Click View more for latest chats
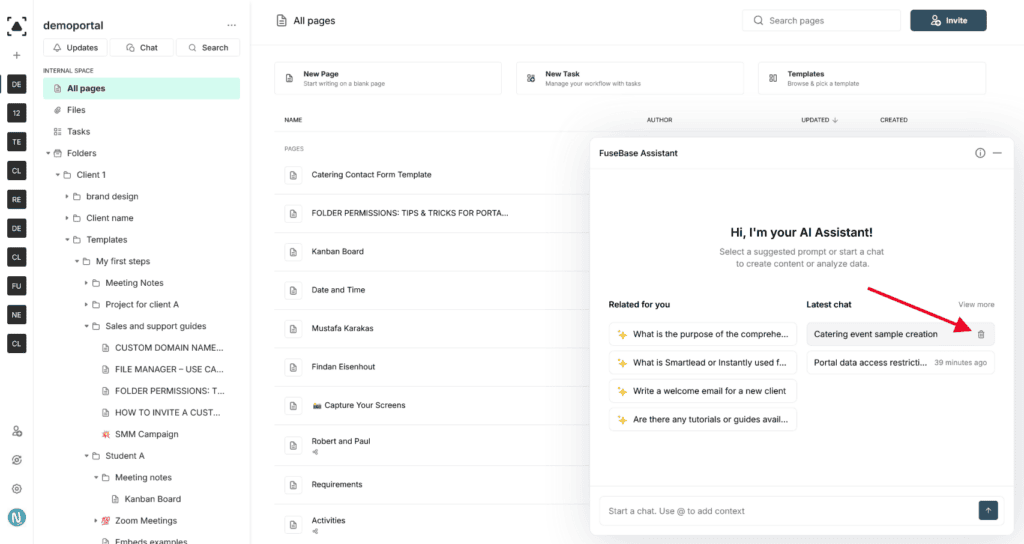Image resolution: width=1024 pixels, height=544 pixels. click(x=976, y=304)
